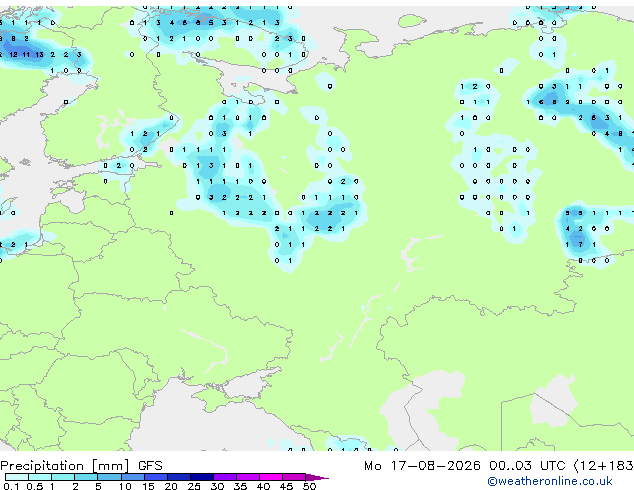Image resolution: width=634 pixels, height=490 pixels.
Task: Click the '12' precipitation value on the map
Action: (x=13, y=54)
